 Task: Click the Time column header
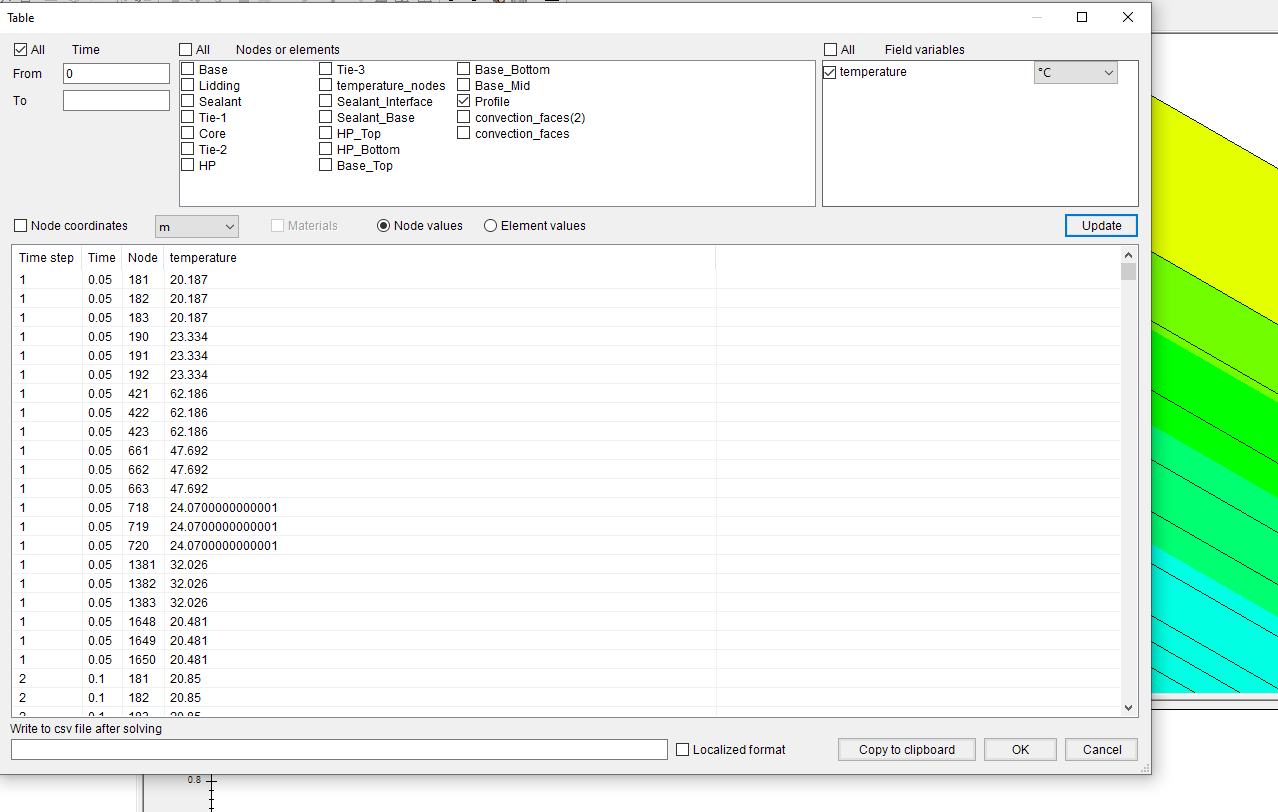click(102, 258)
